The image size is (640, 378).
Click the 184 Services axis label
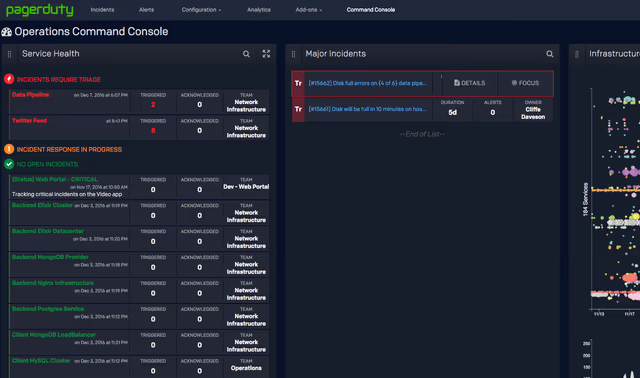586,199
